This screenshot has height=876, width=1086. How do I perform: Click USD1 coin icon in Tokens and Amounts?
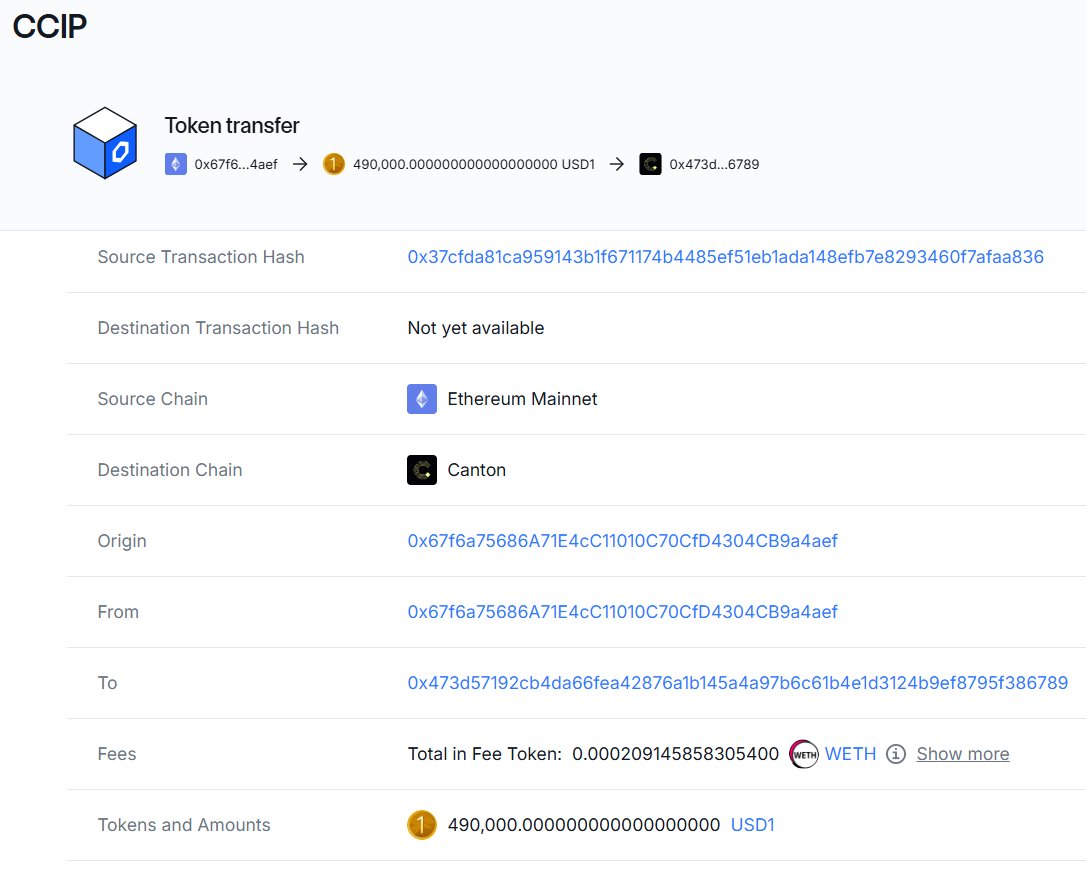pos(422,825)
